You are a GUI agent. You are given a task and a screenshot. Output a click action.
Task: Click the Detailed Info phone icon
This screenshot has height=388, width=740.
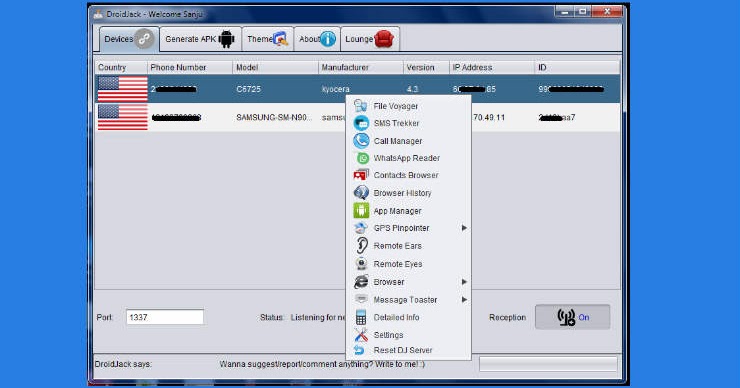tap(361, 317)
